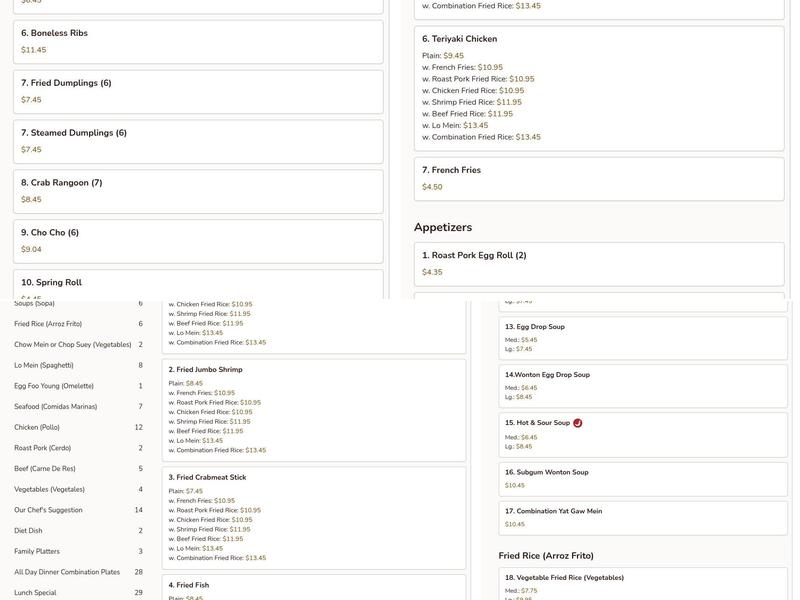The width and height of the screenshot is (800, 600).
Task: Select the Crab Rangoon (7) item
Action: click(x=198, y=191)
